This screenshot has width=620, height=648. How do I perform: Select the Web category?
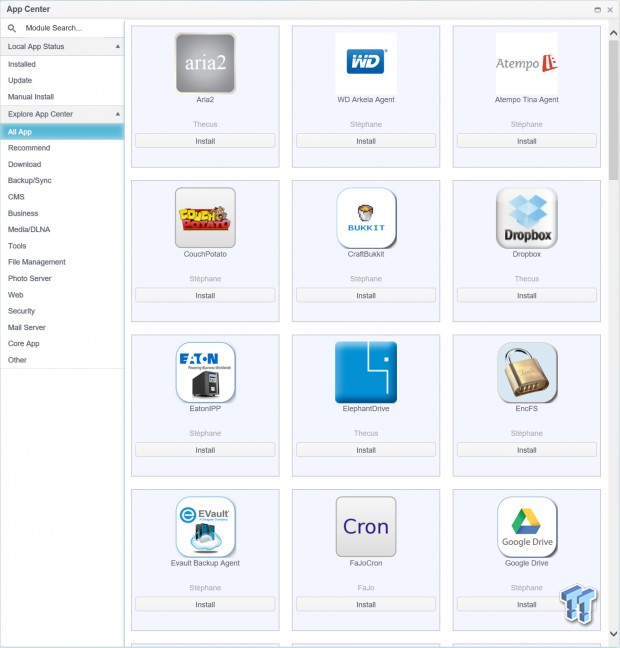16,295
